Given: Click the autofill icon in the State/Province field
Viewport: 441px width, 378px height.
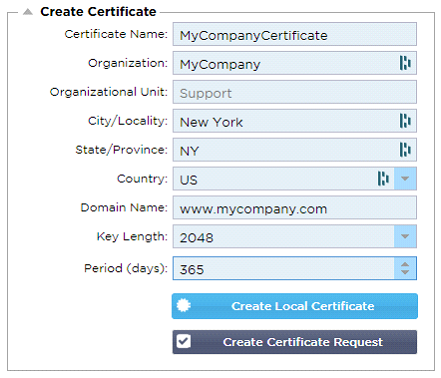Looking at the screenshot, I should pyautogui.click(x=405, y=150).
